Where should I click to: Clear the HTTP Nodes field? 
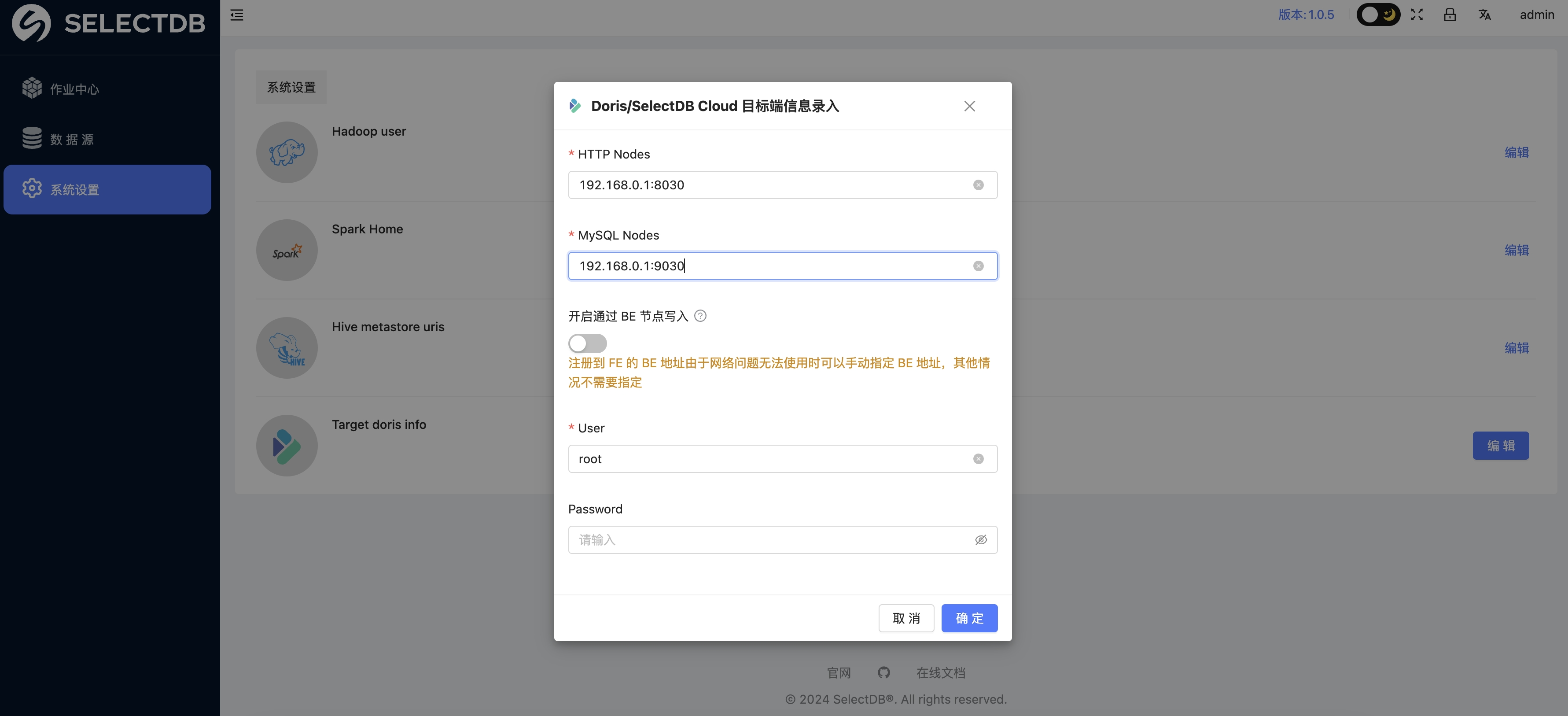click(978, 185)
